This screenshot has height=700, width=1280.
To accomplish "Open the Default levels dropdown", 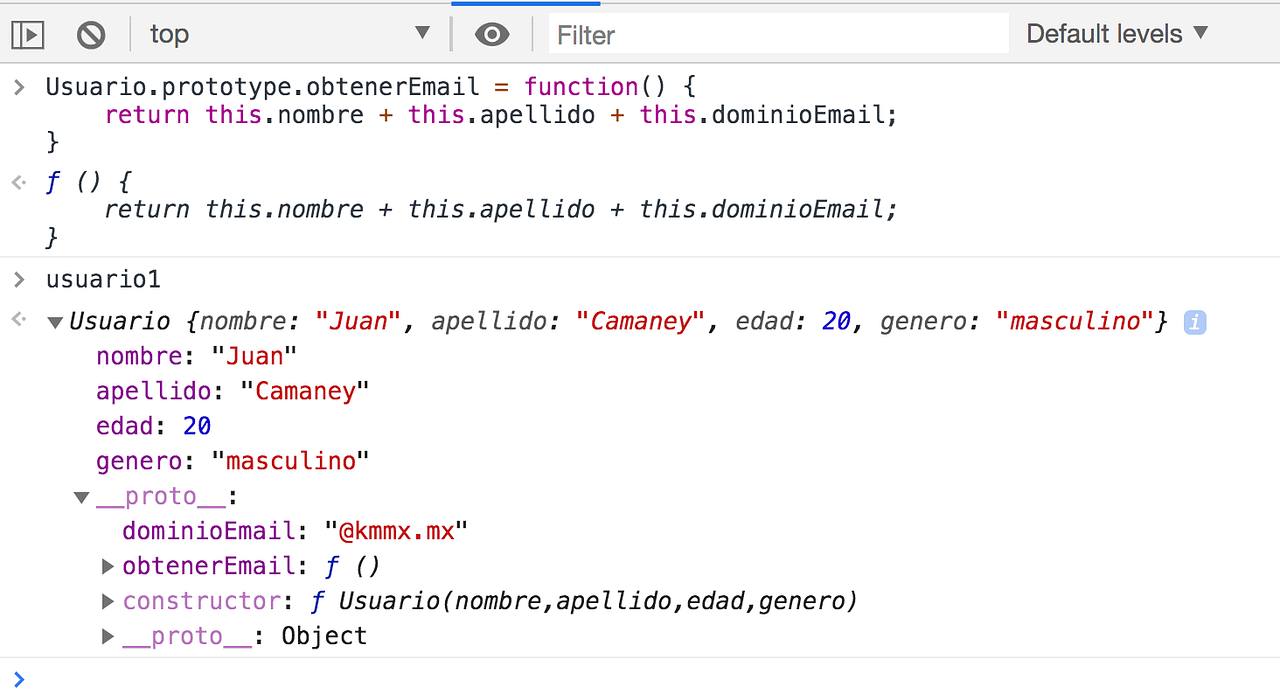I will 1111,33.
